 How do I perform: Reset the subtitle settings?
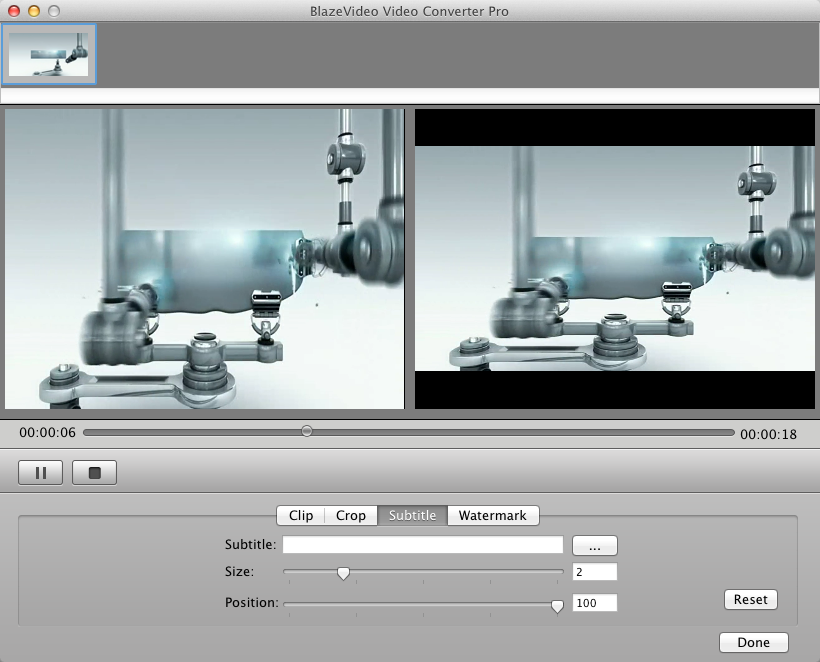[x=750, y=599]
